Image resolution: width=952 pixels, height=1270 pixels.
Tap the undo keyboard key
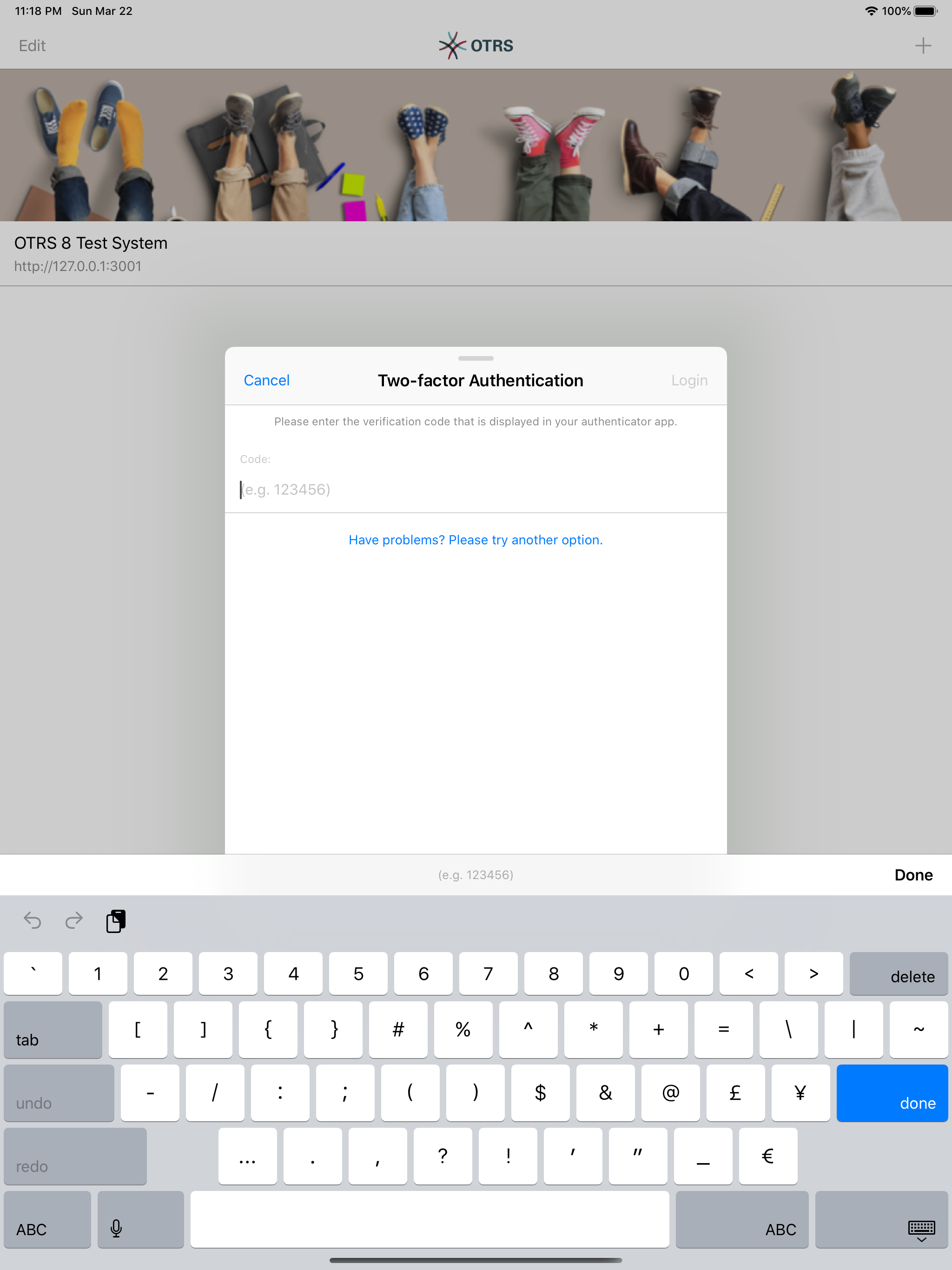[x=59, y=1093]
